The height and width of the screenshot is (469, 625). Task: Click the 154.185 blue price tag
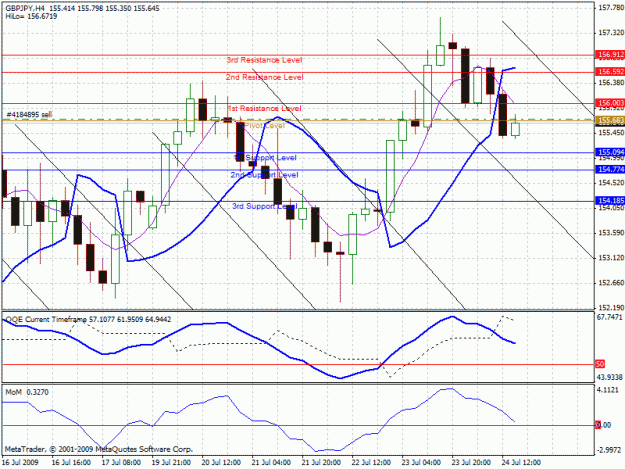[x=610, y=200]
